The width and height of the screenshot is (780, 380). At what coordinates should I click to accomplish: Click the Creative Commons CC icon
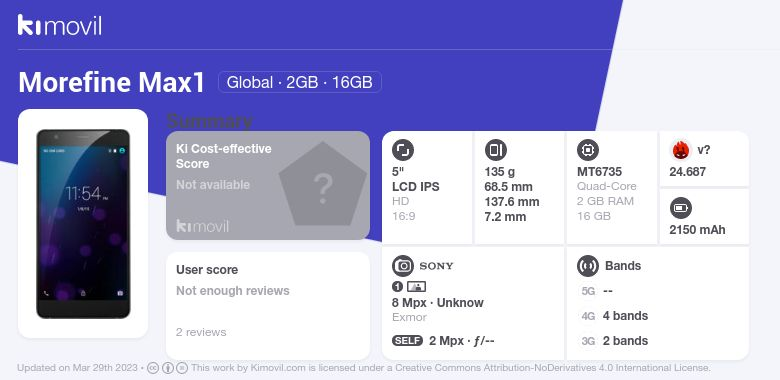coord(153,368)
